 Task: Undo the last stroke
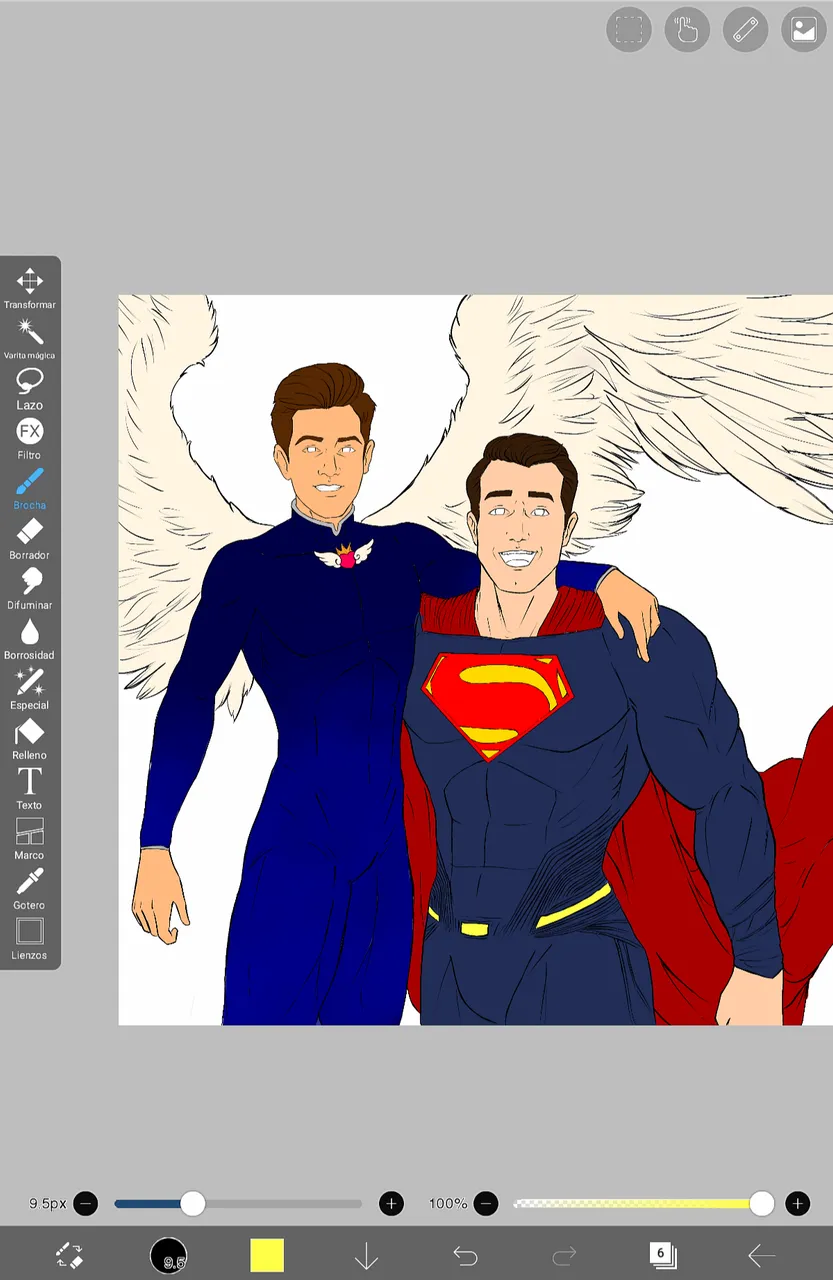pos(465,1255)
